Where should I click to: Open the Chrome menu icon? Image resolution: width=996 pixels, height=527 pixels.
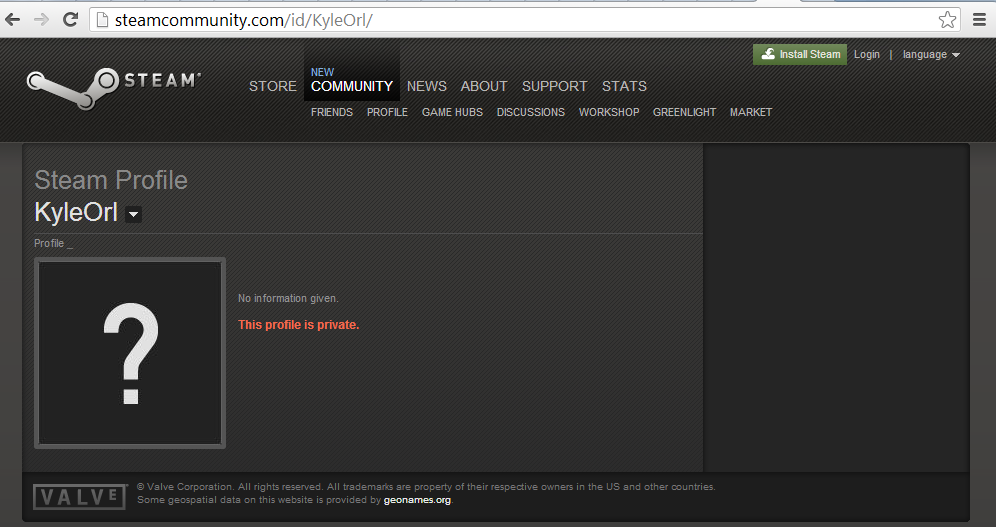[x=979, y=20]
